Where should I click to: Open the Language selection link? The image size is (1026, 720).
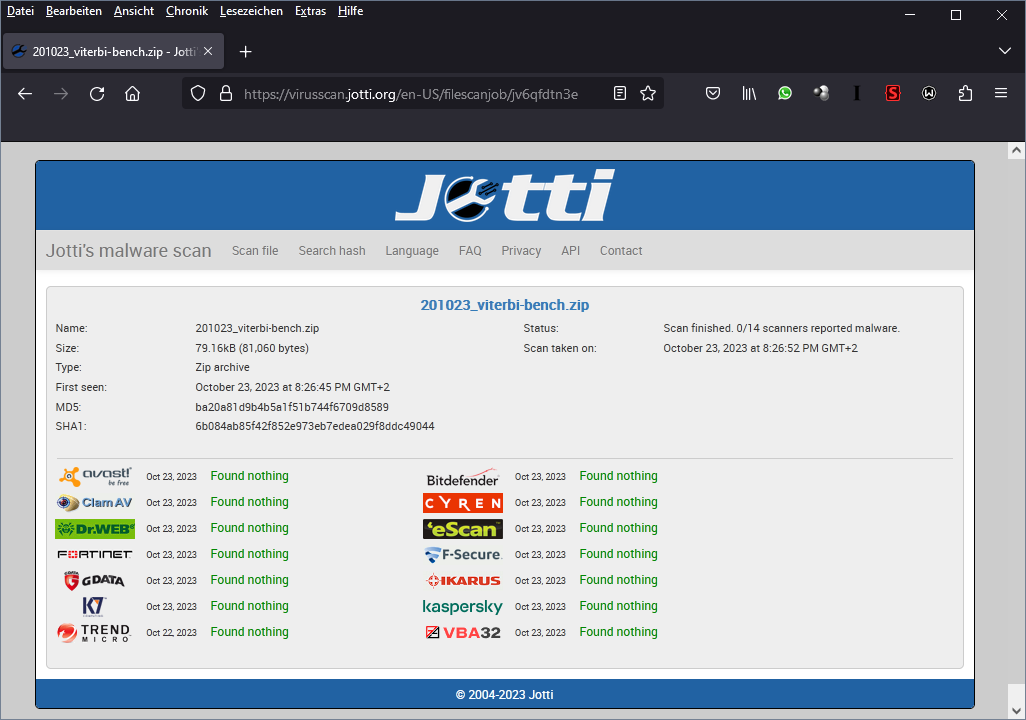[x=412, y=251]
